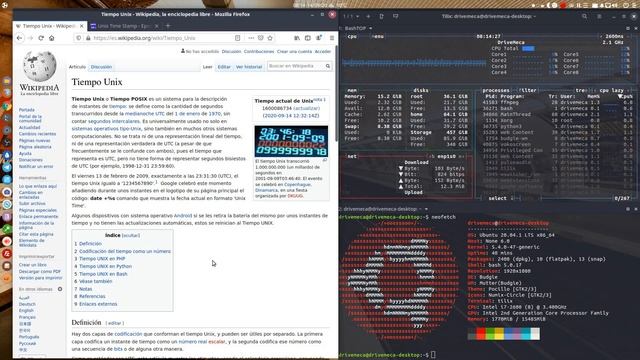Open Portada in sidebar
The height and width of the screenshot is (360, 640).
tap(27, 110)
